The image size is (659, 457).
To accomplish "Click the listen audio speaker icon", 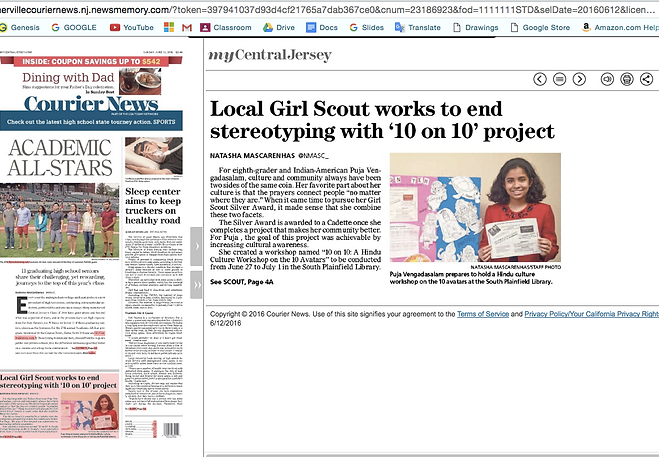I will (x=607, y=79).
